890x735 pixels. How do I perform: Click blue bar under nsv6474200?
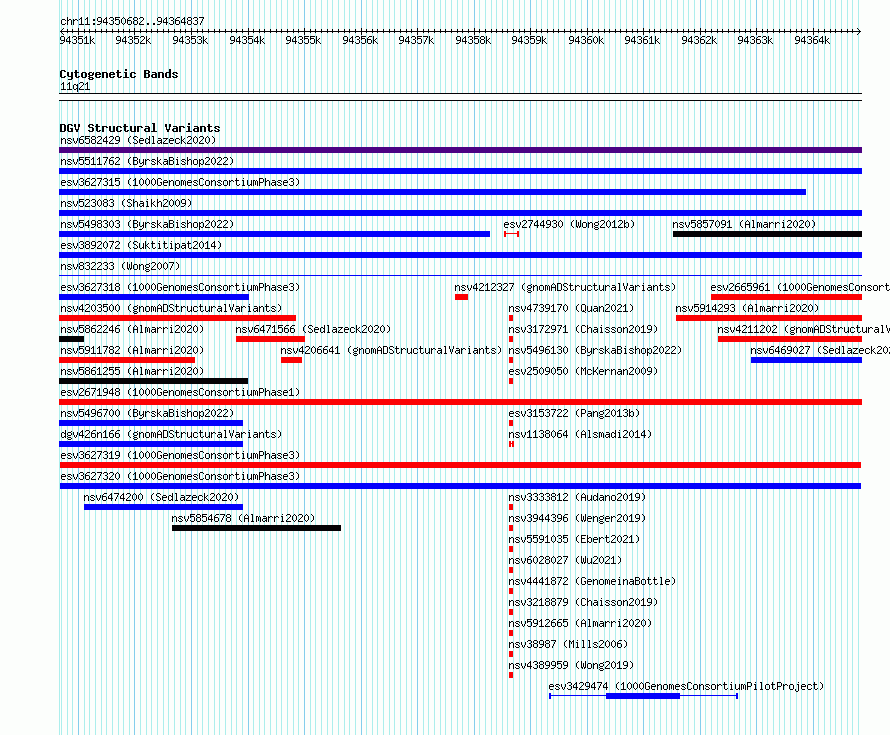[163, 507]
